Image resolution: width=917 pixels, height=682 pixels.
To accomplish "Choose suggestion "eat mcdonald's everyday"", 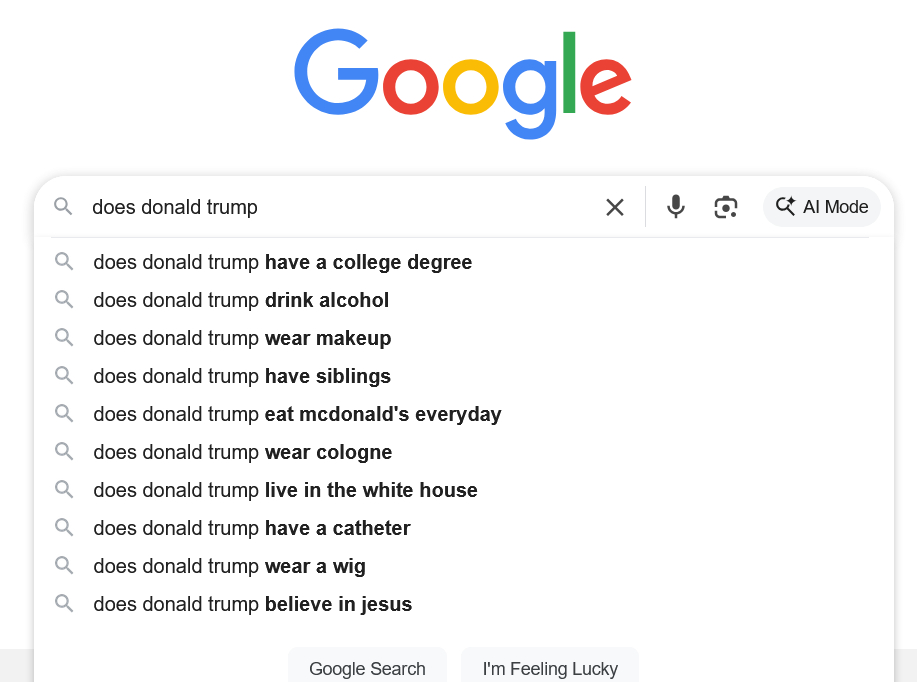I will tap(297, 414).
